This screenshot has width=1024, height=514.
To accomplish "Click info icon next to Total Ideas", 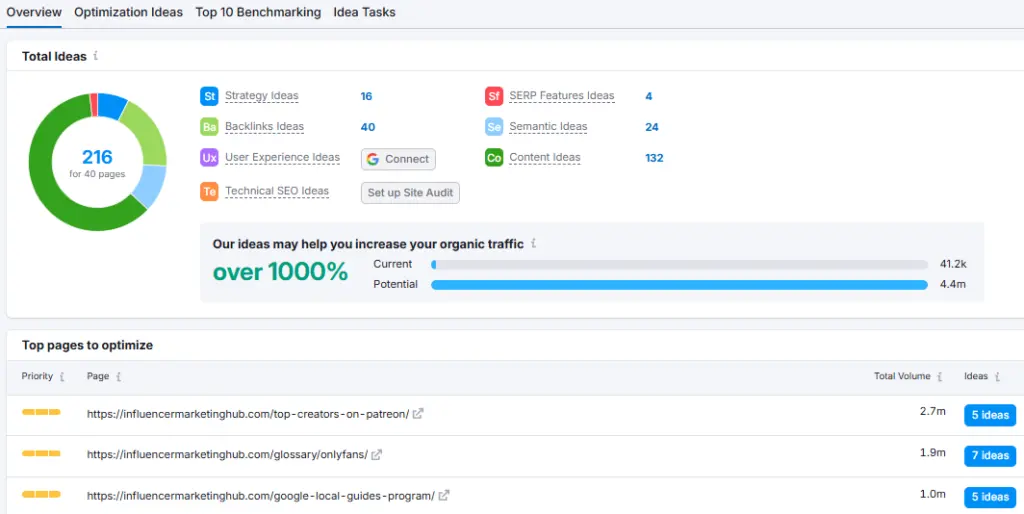I will pyautogui.click(x=96, y=57).
